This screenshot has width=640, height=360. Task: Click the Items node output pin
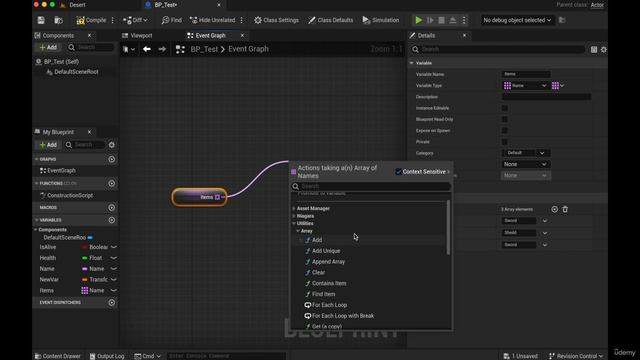(x=218, y=197)
